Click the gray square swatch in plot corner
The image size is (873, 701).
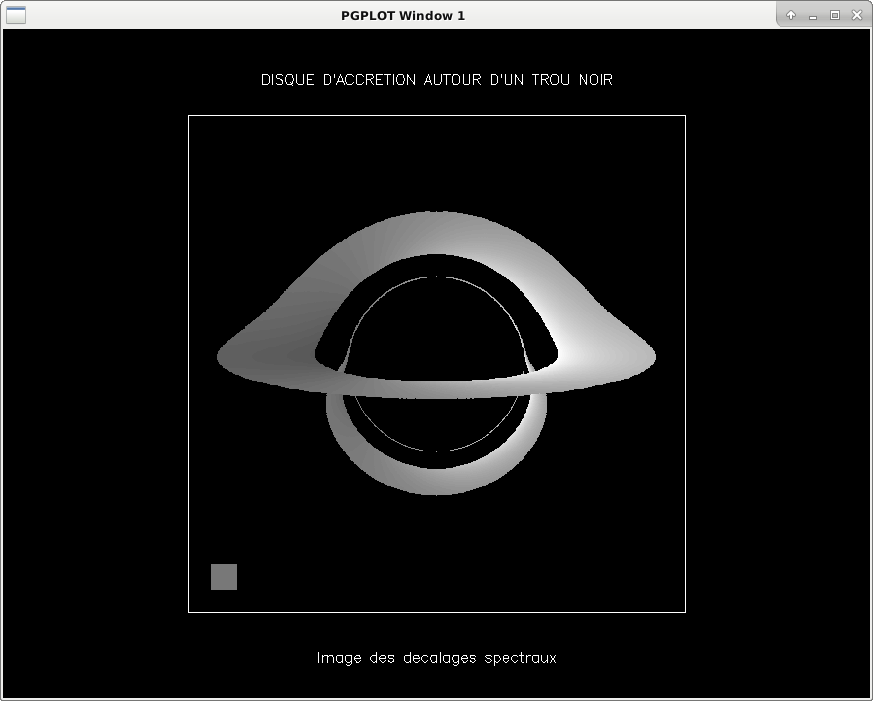224,577
